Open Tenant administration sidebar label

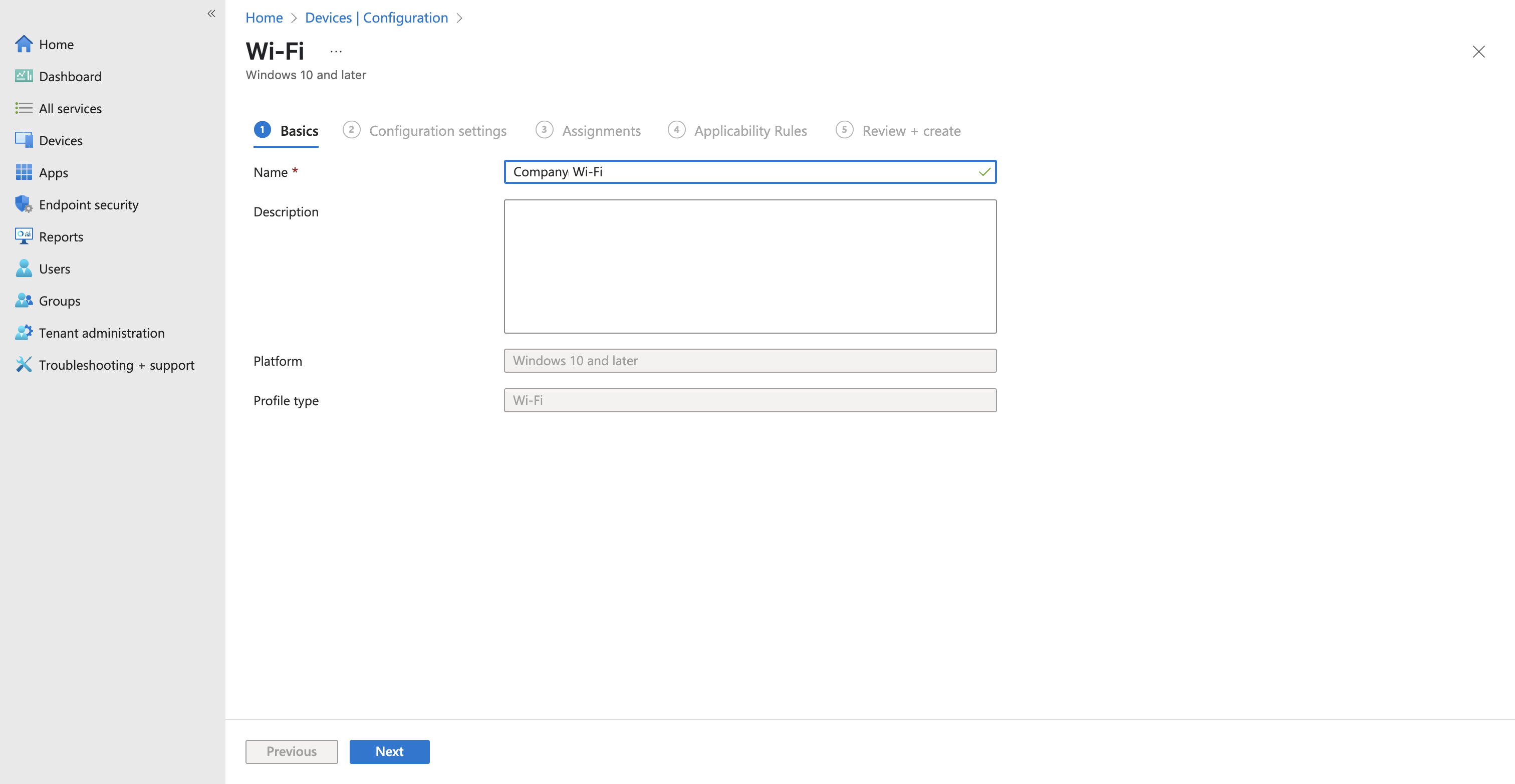[x=102, y=333]
